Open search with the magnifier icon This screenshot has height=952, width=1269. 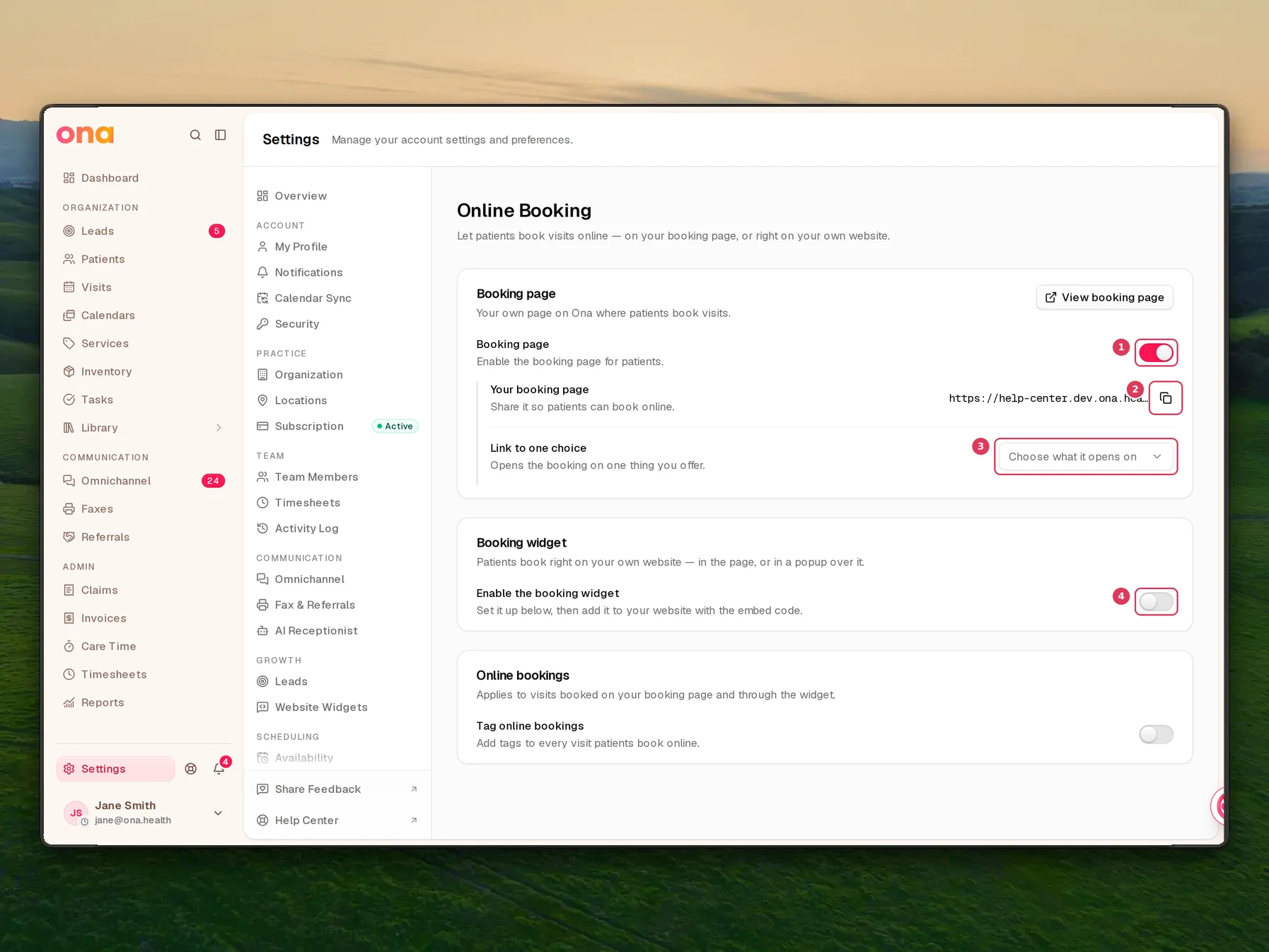[x=195, y=135]
